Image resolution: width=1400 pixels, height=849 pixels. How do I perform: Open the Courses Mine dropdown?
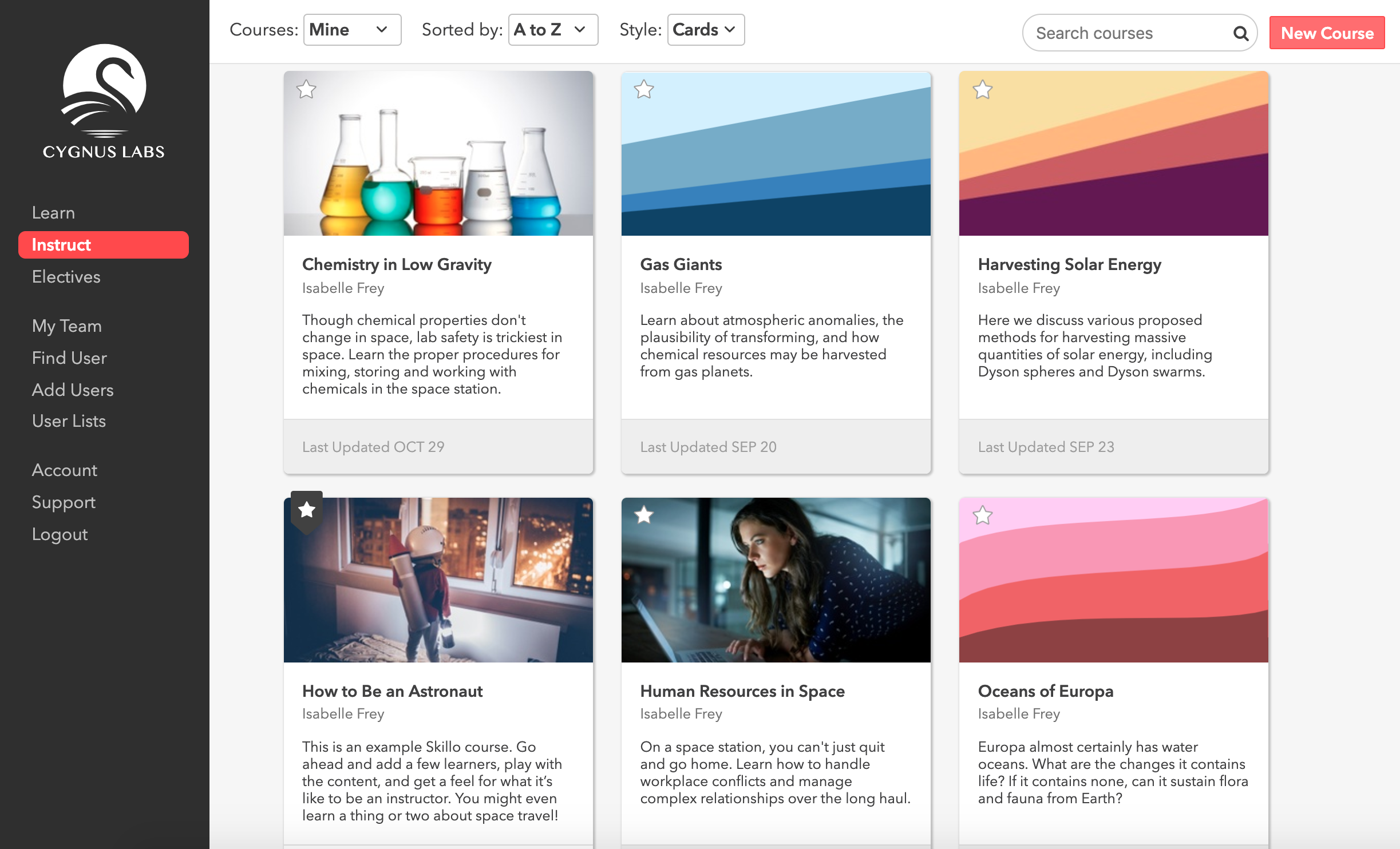pyautogui.click(x=351, y=30)
